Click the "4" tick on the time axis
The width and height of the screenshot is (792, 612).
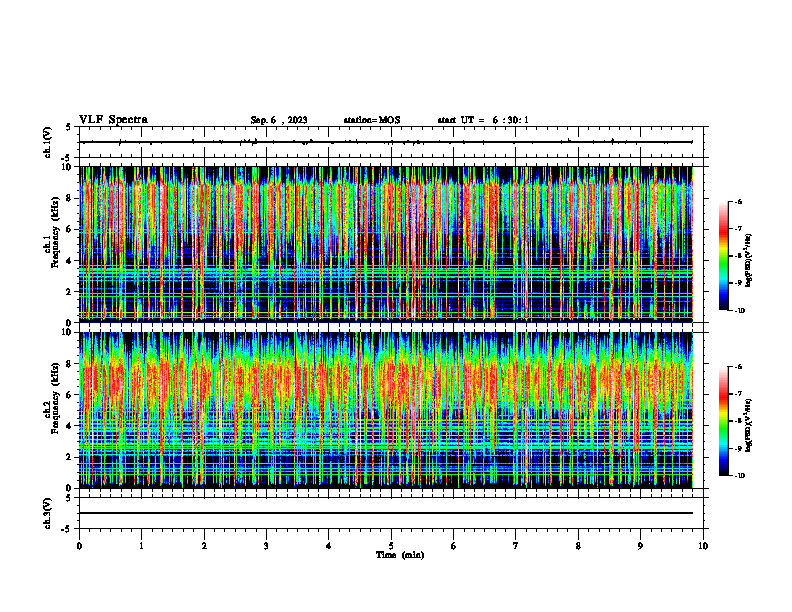pyautogui.click(x=329, y=546)
